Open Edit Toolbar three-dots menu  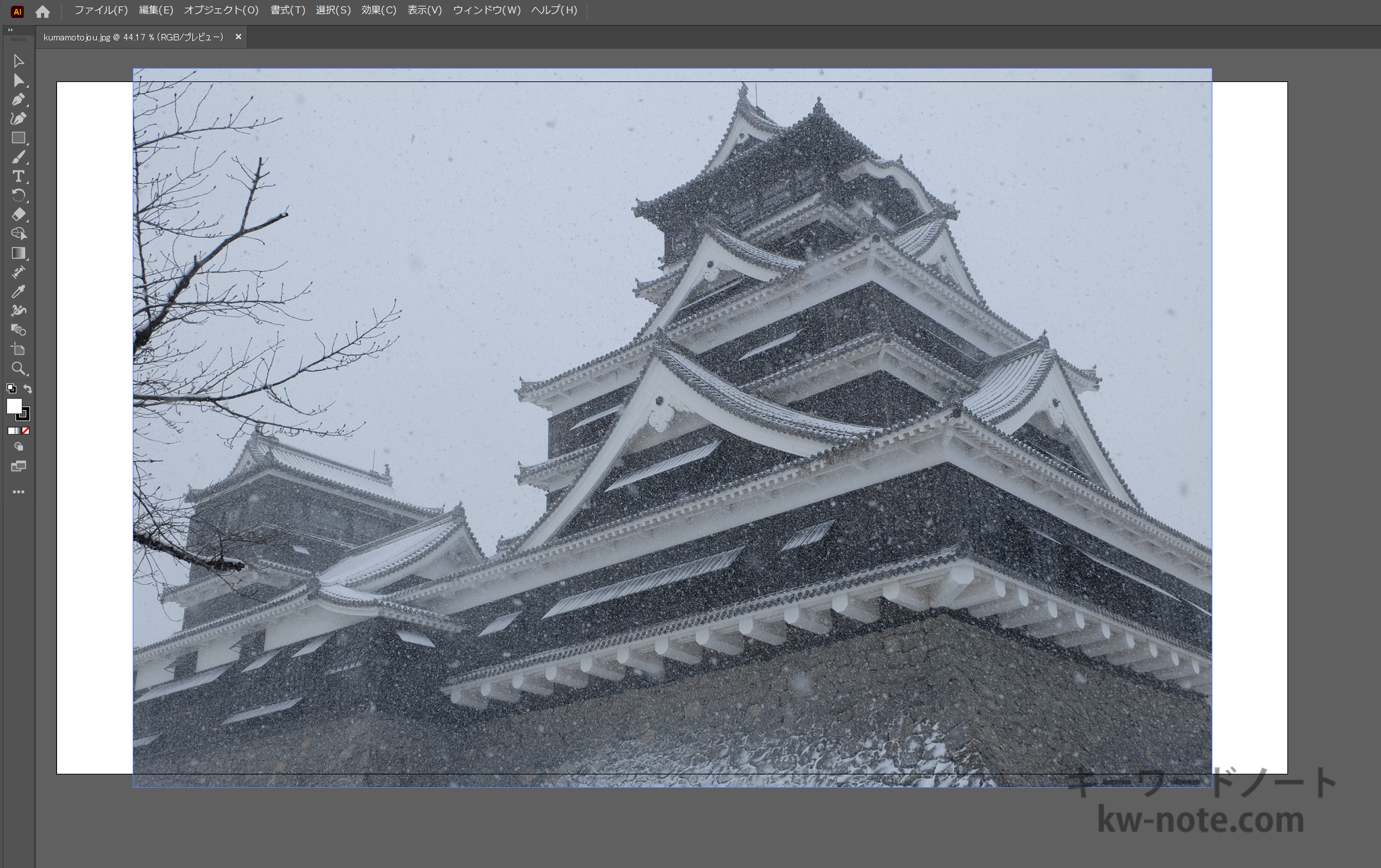pyautogui.click(x=18, y=492)
